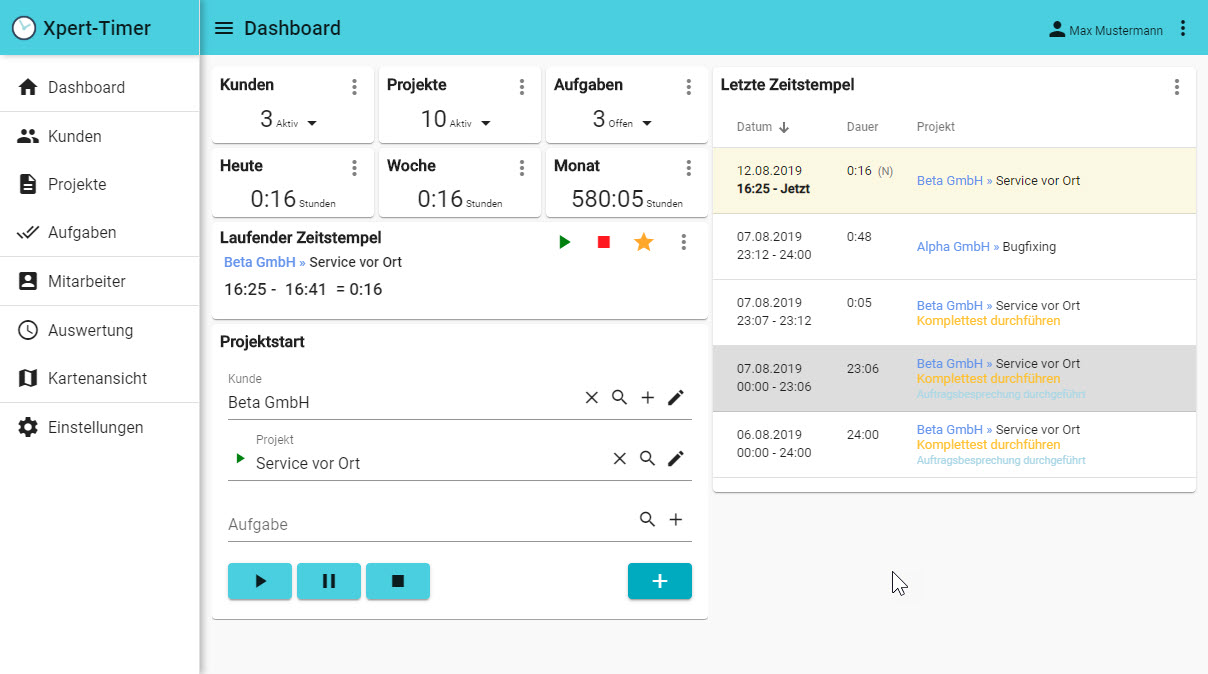The width and height of the screenshot is (1208, 674).
Task: Click into the Aufgabe input field
Action: click(428, 524)
